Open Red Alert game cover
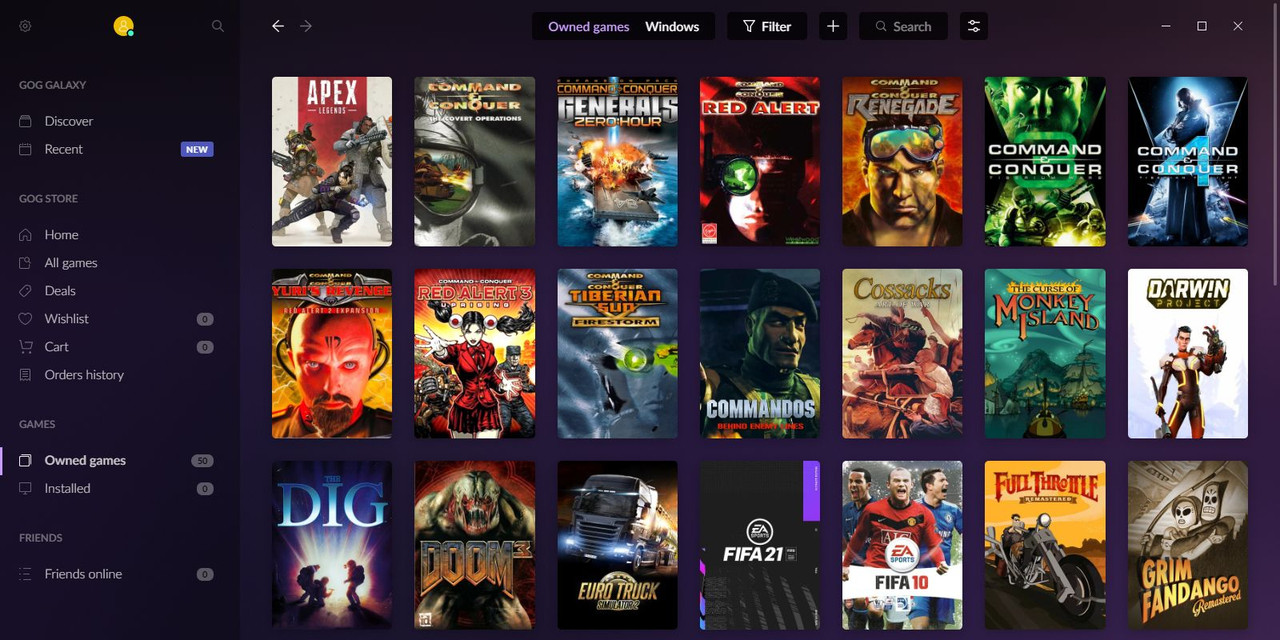 [760, 161]
